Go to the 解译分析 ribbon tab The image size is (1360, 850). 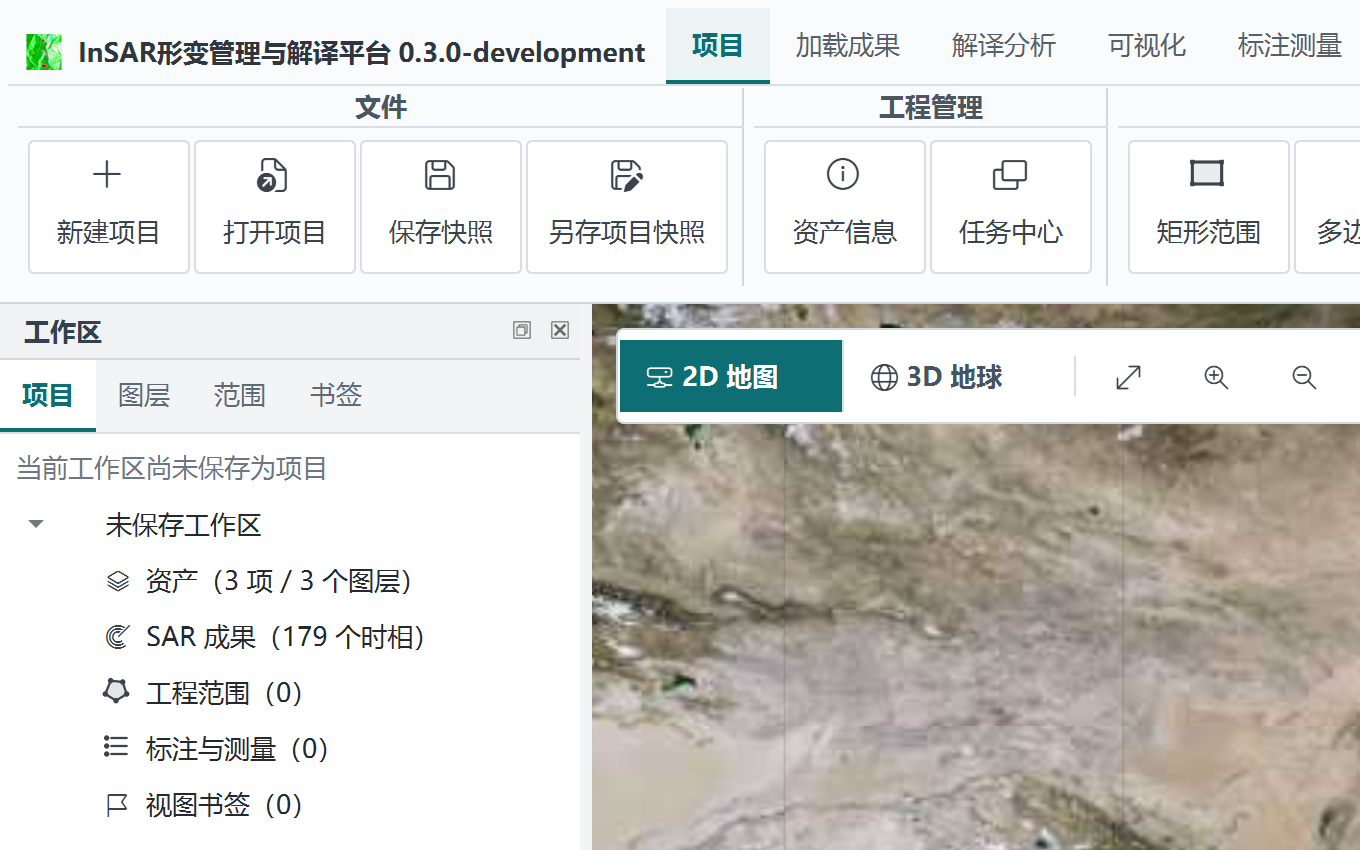(x=1004, y=46)
